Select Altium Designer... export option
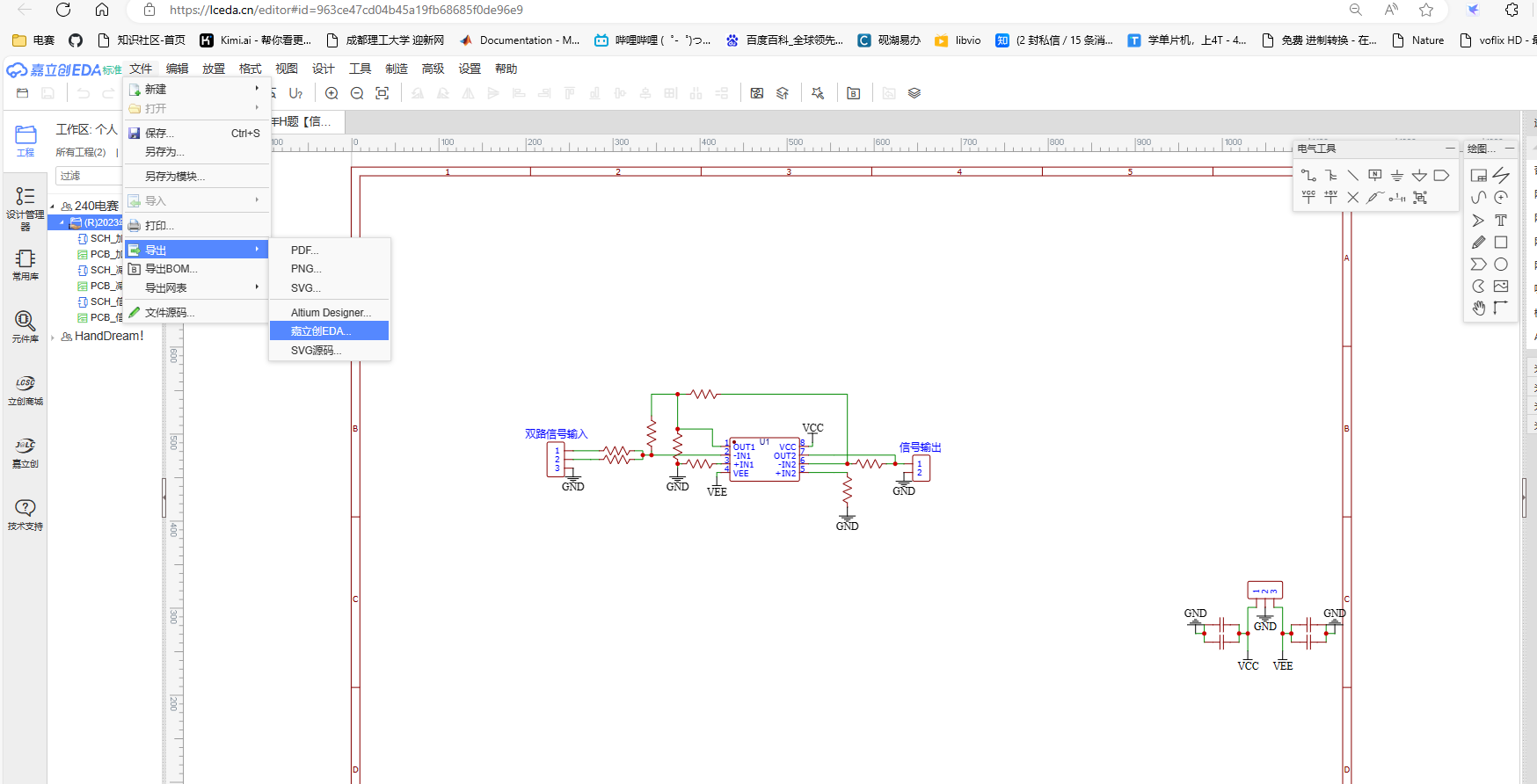Viewport: 1537px width, 784px height. tap(331, 312)
